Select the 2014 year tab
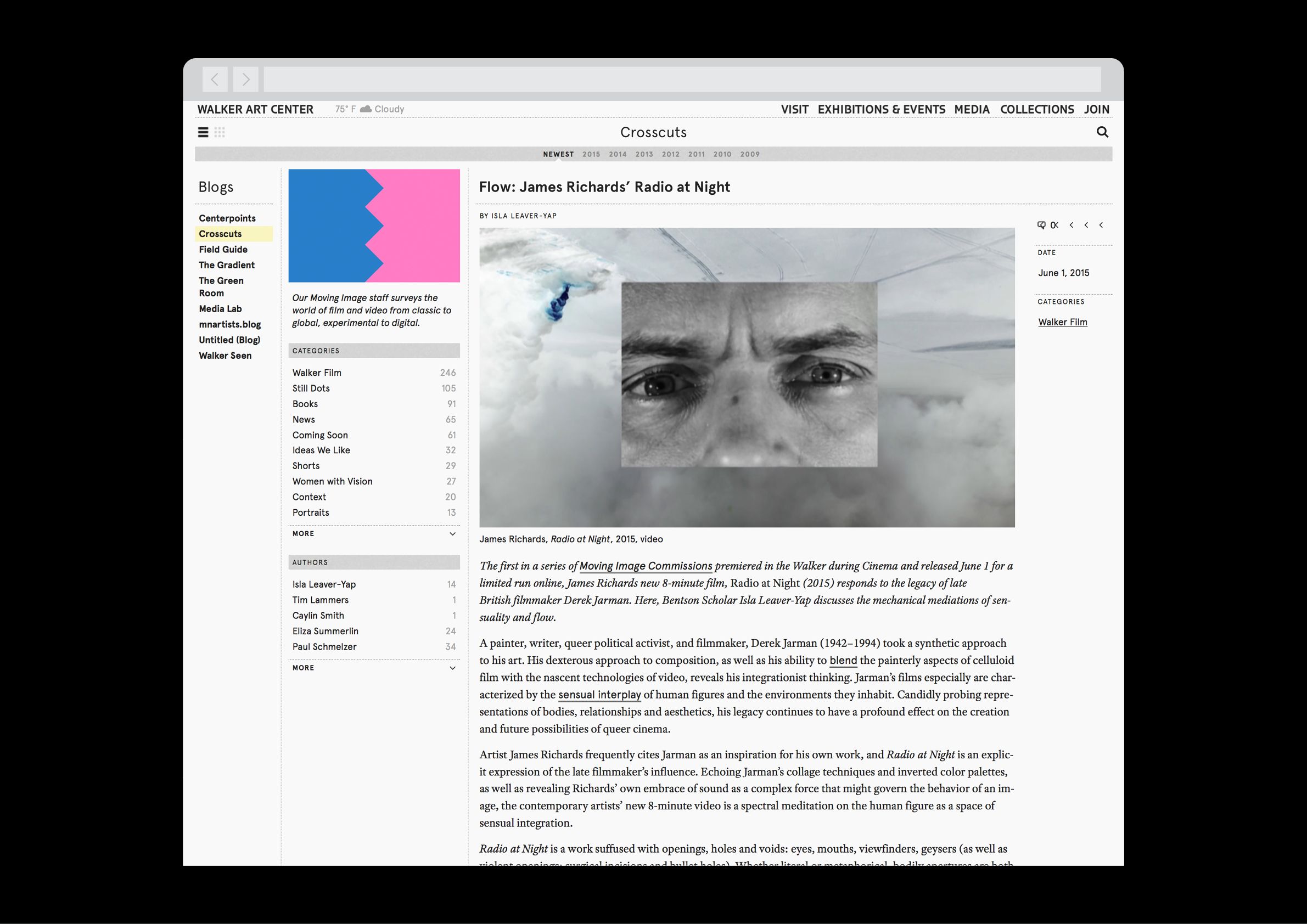Image resolution: width=1307 pixels, height=924 pixels. coord(618,154)
